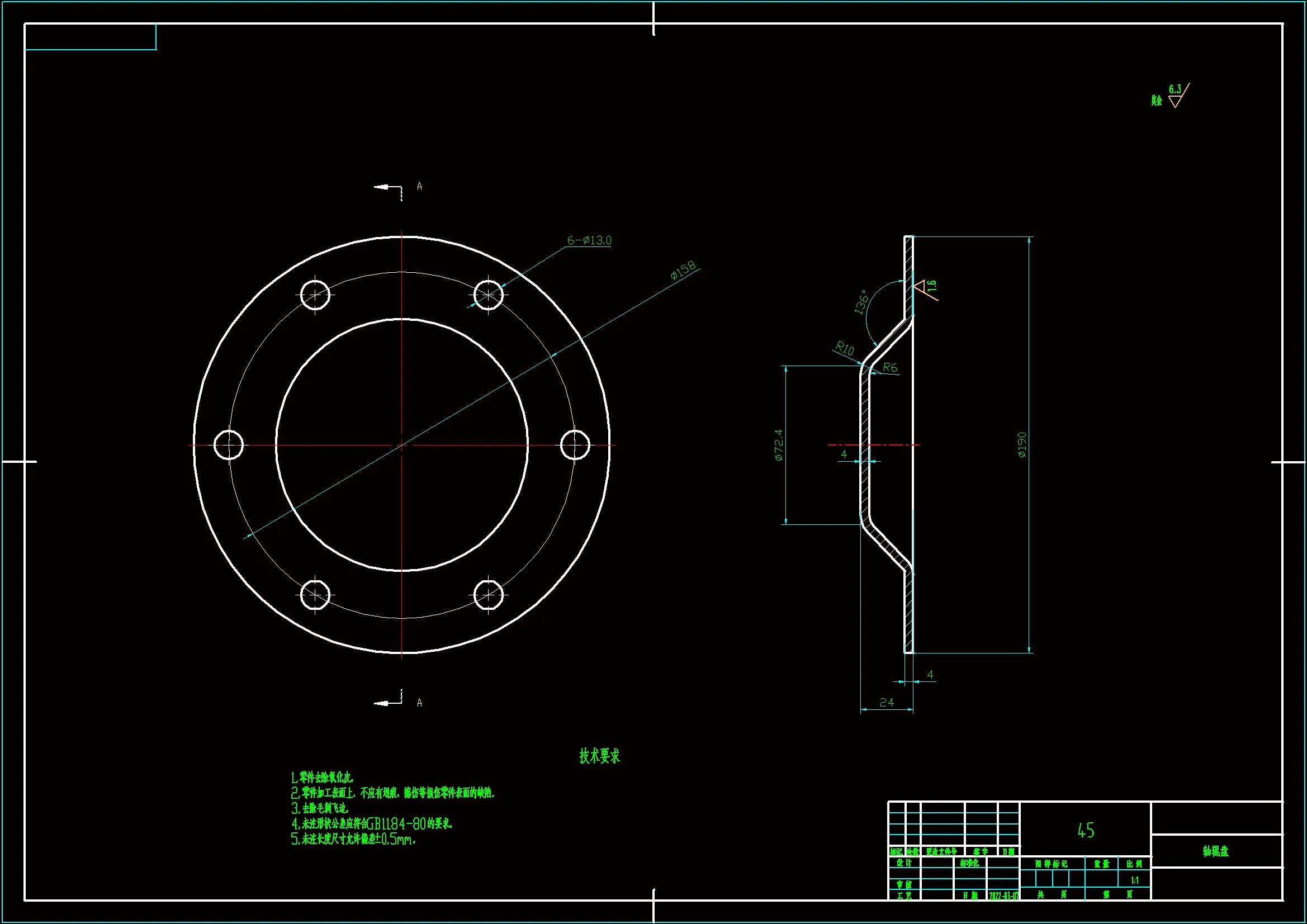Image resolution: width=1307 pixels, height=924 pixels.
Task: Click the 1.6 surface roughness symbol
Action: 927,287
